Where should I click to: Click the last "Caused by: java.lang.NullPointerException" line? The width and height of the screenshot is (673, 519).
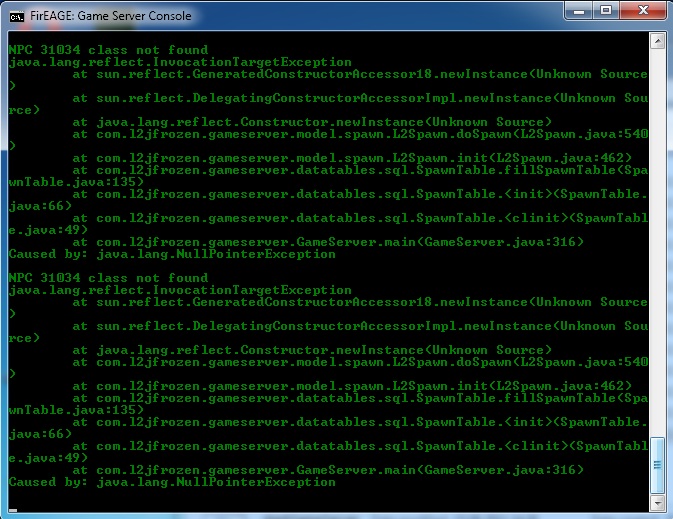click(x=172, y=482)
